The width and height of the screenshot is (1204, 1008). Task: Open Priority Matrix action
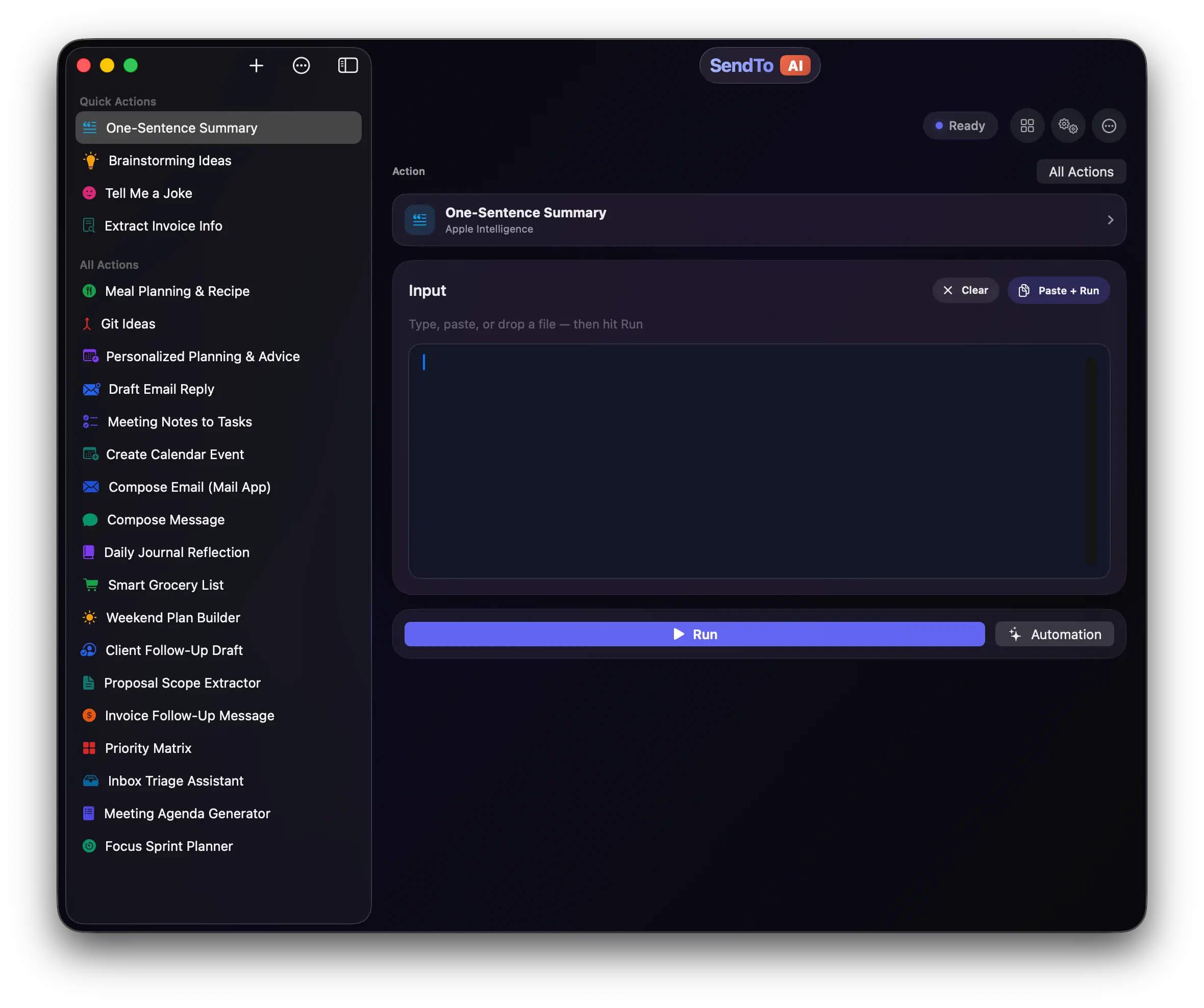pos(218,749)
